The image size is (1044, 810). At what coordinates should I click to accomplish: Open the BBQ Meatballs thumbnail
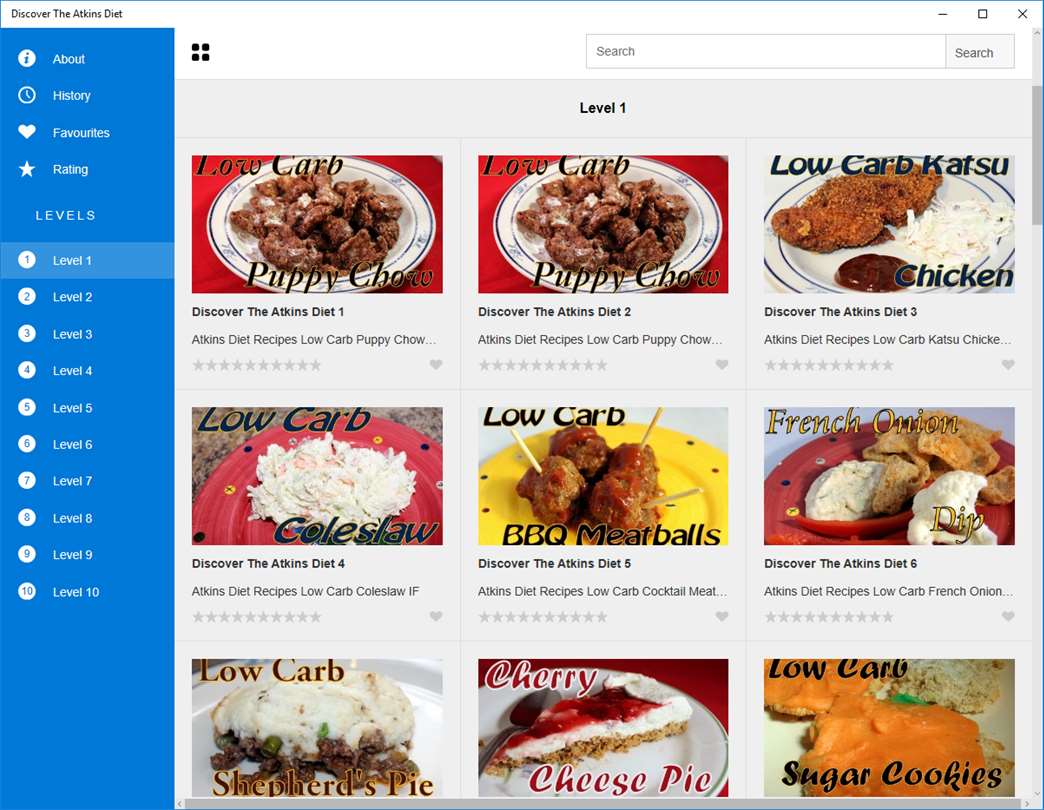(603, 476)
